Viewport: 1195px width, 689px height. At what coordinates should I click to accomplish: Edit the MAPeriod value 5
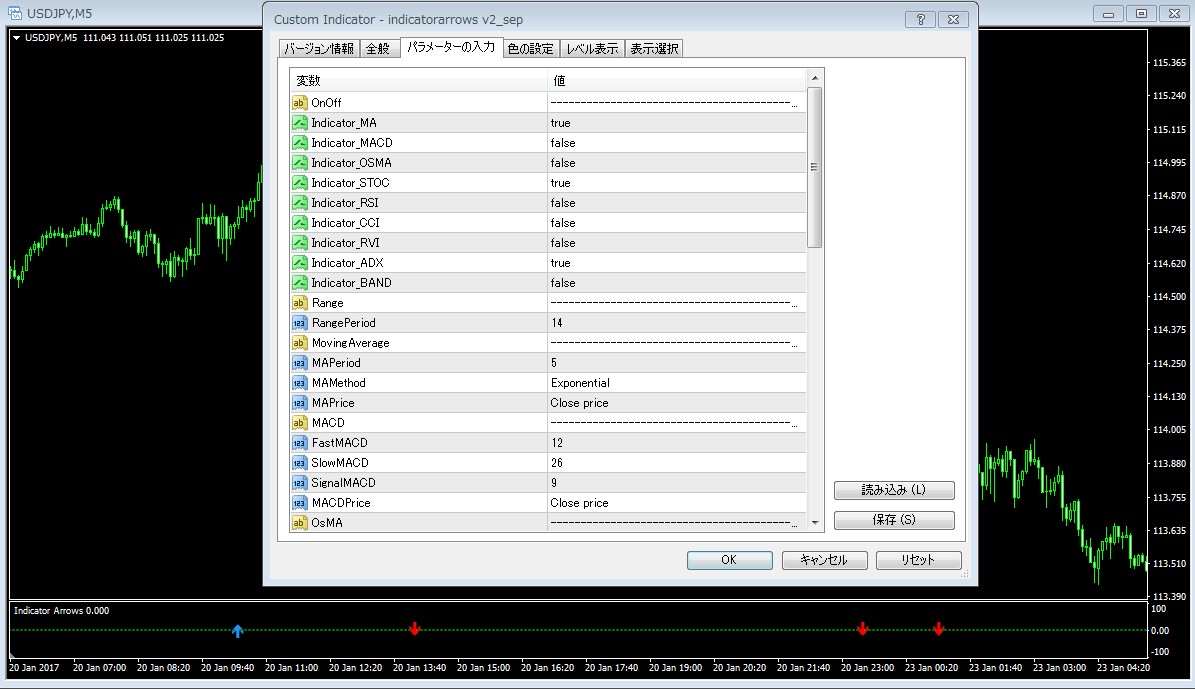click(x=677, y=363)
